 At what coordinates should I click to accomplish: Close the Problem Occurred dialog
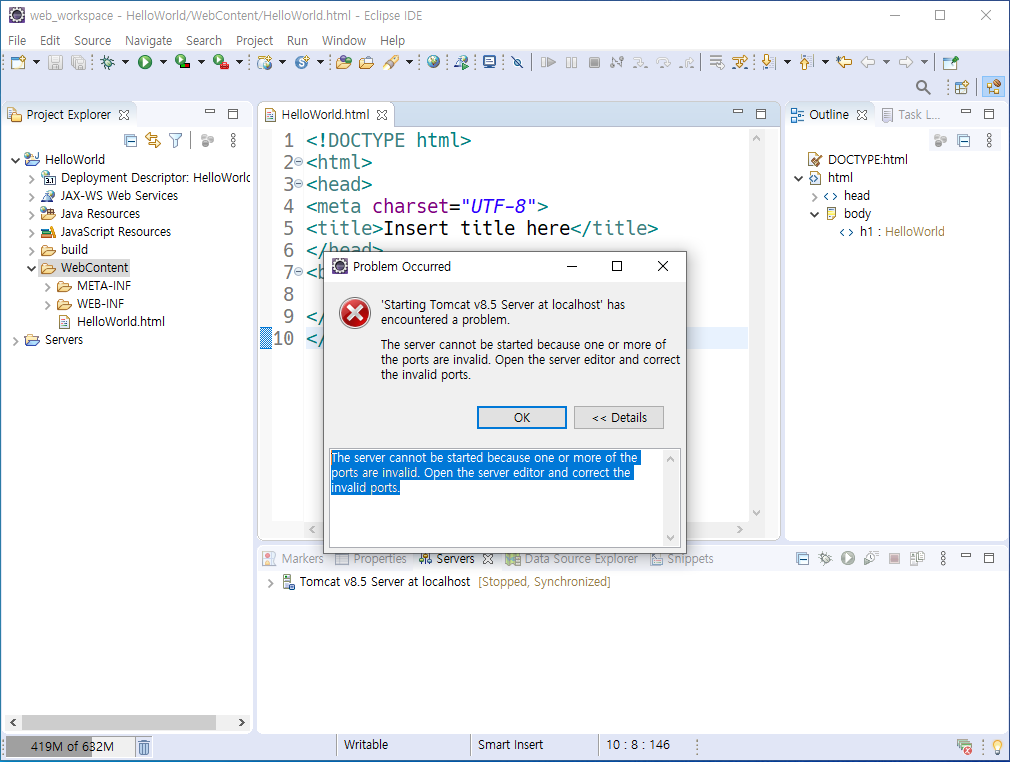(663, 266)
